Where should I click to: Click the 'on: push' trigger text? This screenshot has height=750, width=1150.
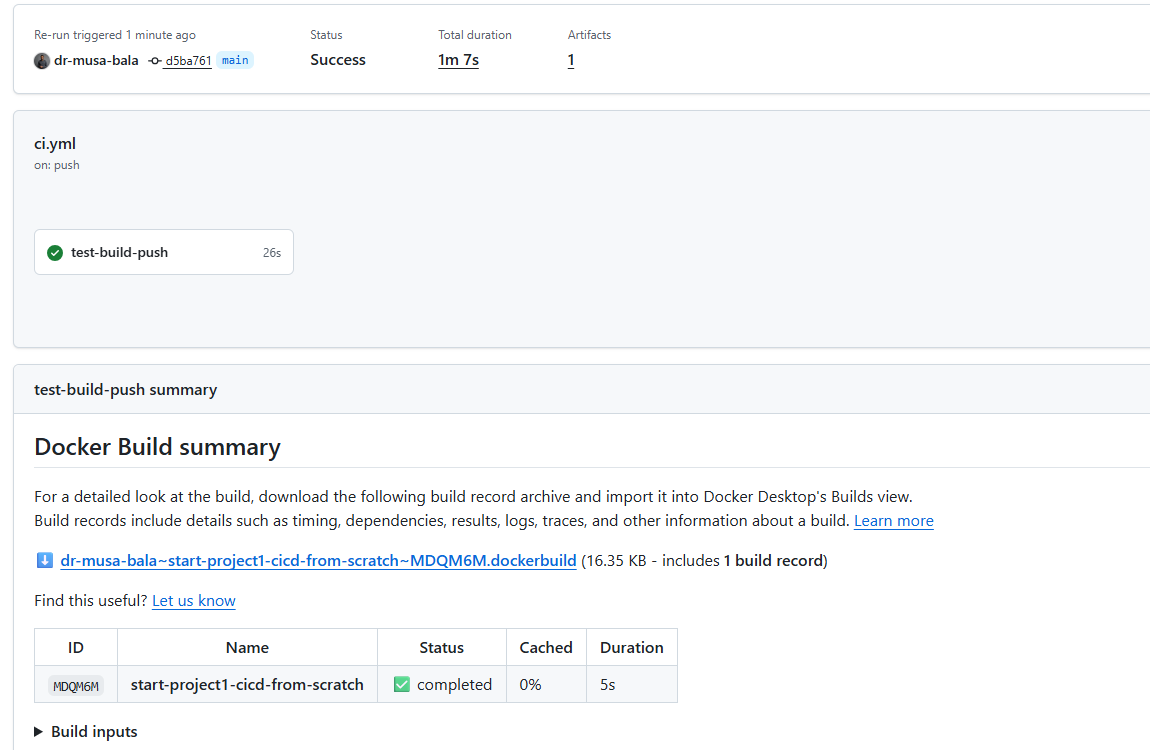pos(56,165)
